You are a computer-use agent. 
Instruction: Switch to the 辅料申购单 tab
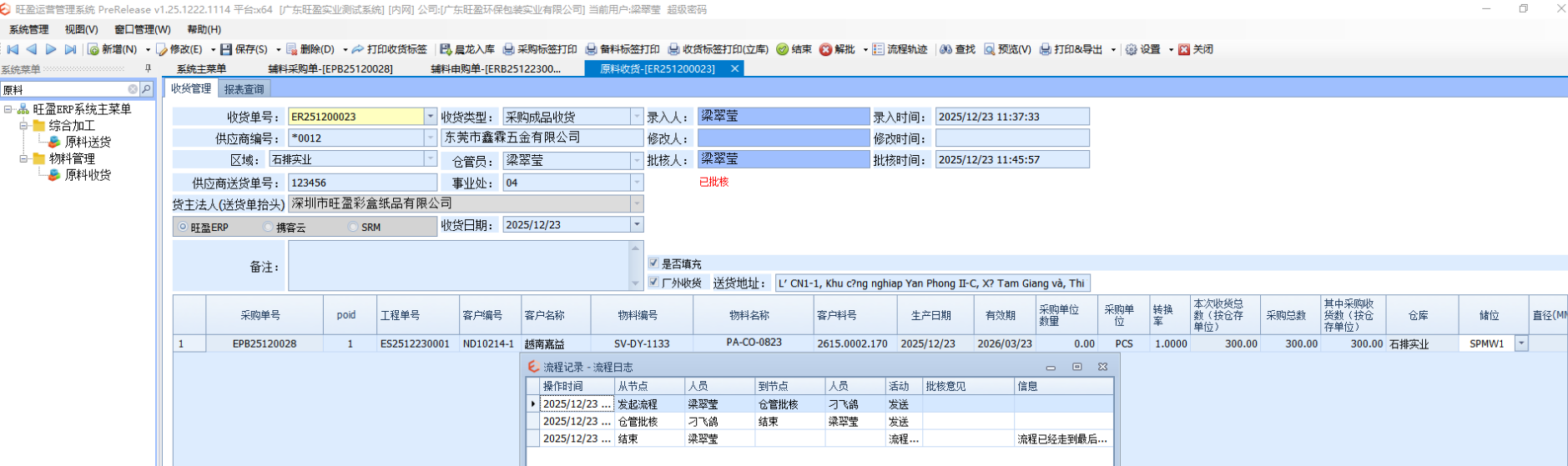[496, 68]
